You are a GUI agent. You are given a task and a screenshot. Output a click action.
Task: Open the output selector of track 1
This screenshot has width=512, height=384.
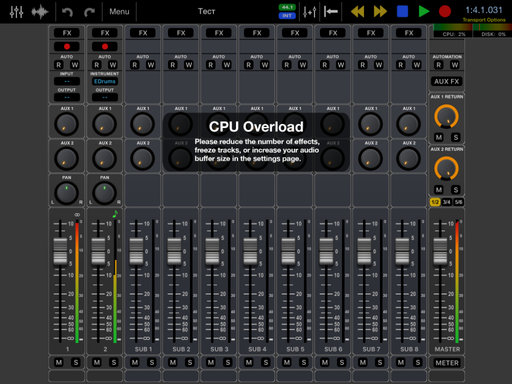point(67,97)
